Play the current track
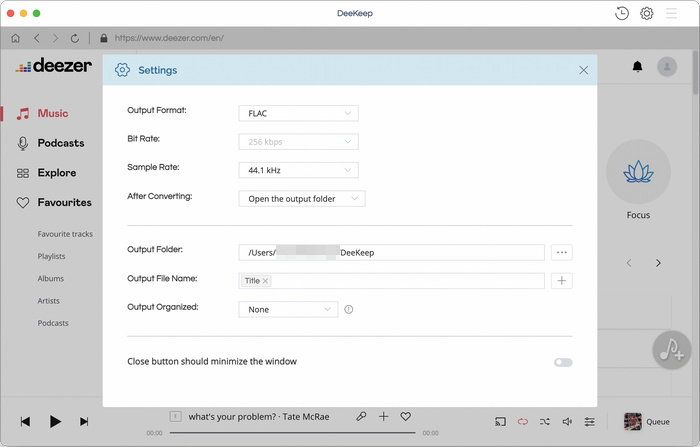This screenshot has width=700, height=447. coord(55,422)
